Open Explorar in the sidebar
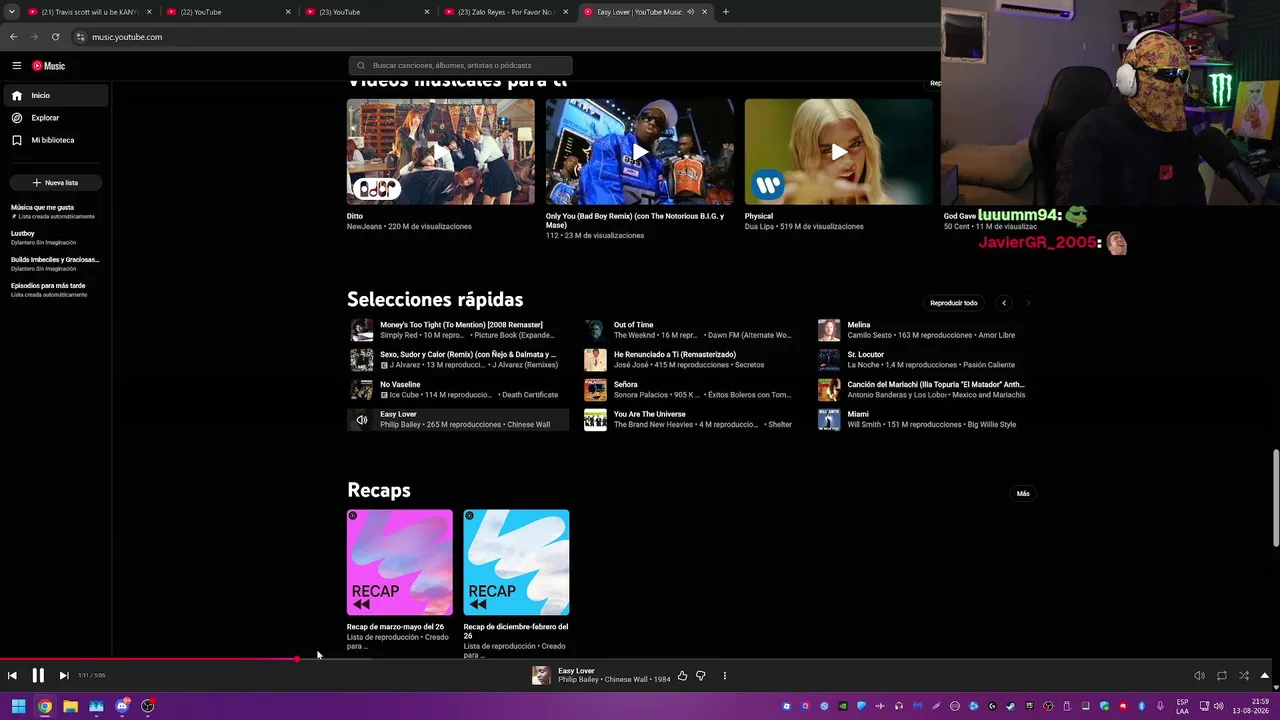 pos(56,118)
